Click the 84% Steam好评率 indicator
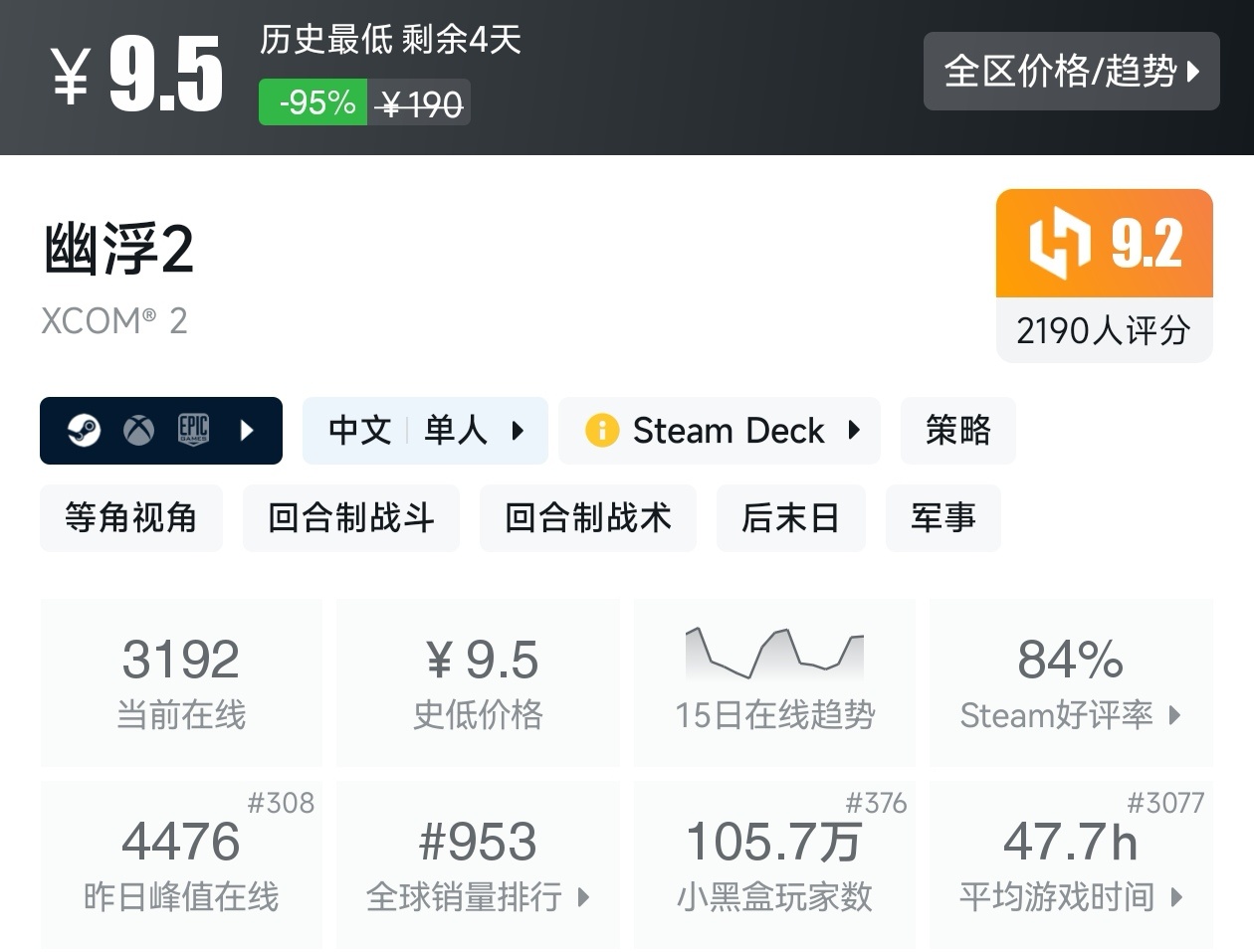 point(1071,682)
